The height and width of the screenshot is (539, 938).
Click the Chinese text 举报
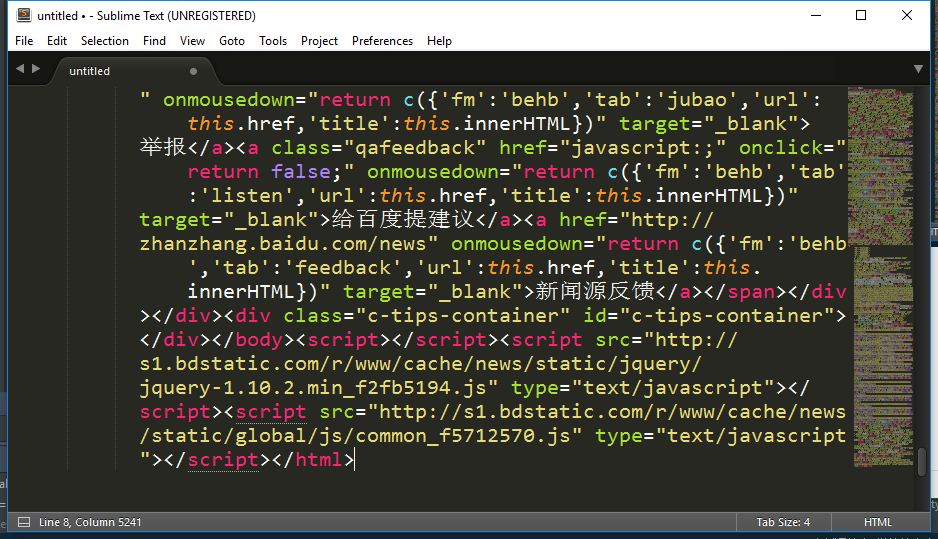click(x=163, y=147)
